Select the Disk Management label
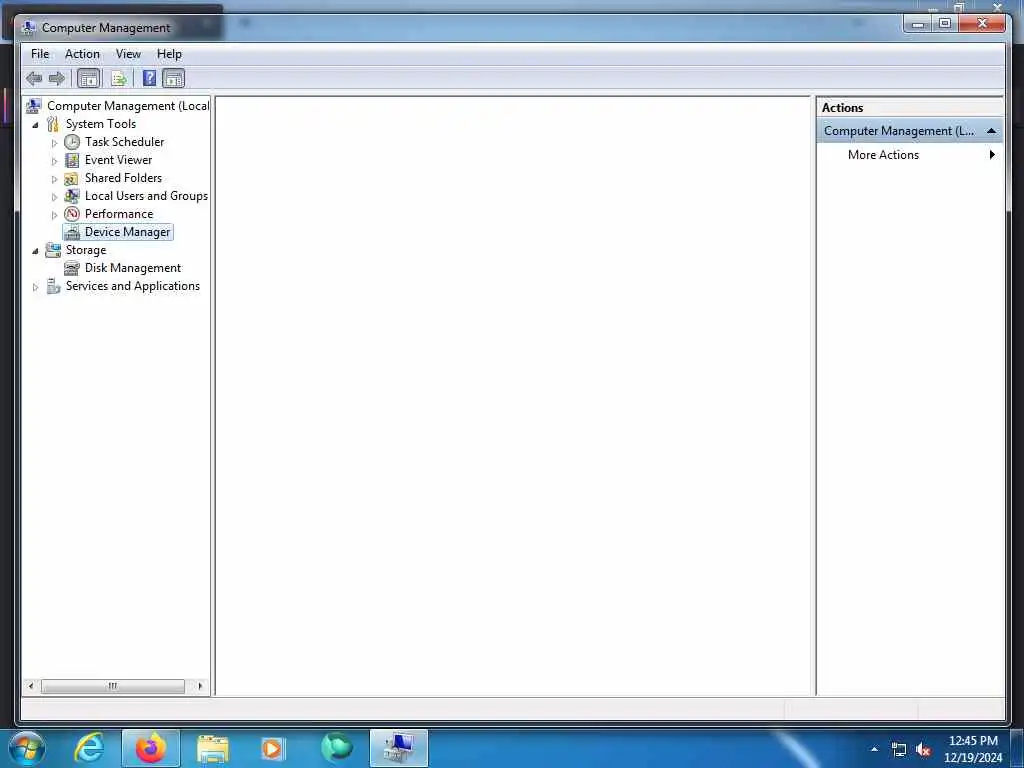 (x=133, y=268)
